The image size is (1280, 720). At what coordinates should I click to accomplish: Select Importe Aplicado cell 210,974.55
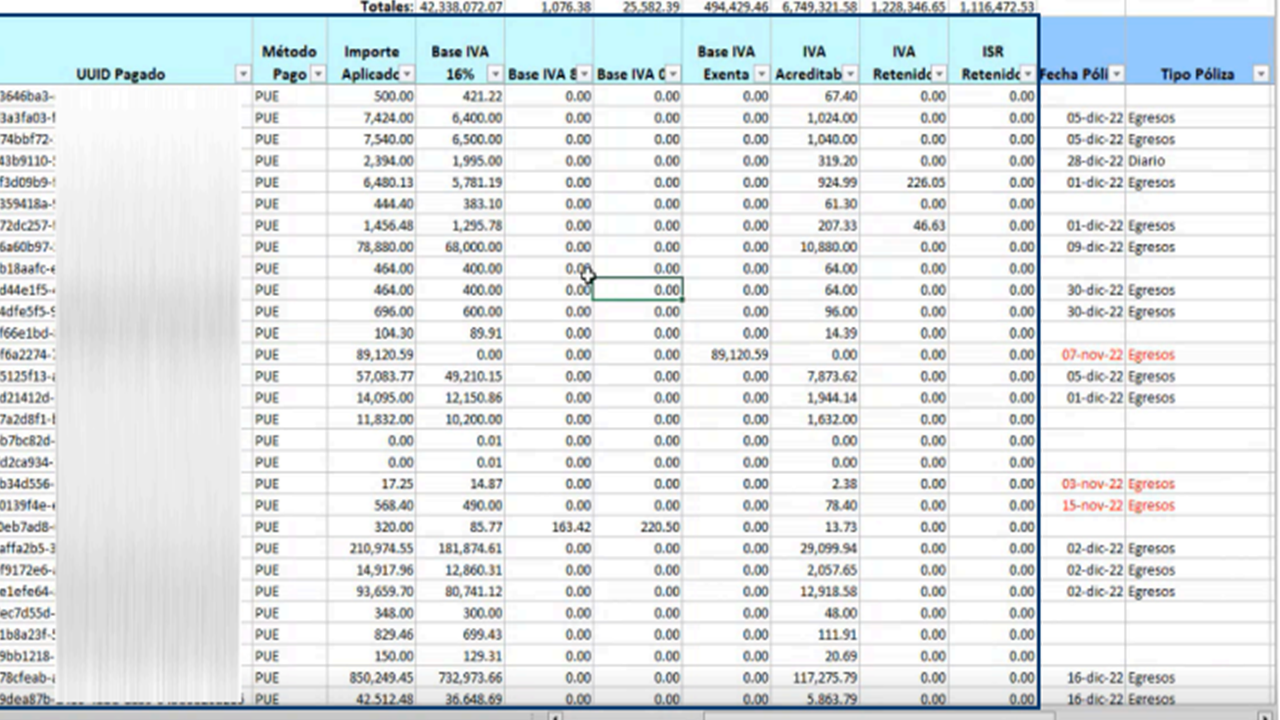coord(372,549)
